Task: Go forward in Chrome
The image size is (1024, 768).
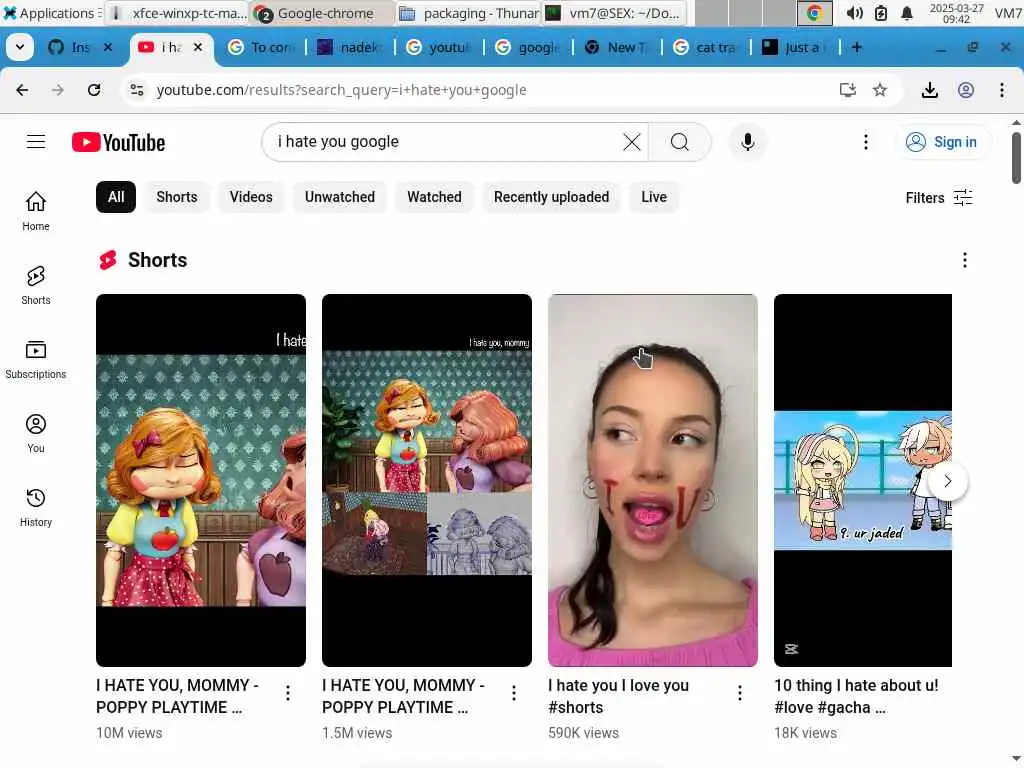Action: point(58,90)
